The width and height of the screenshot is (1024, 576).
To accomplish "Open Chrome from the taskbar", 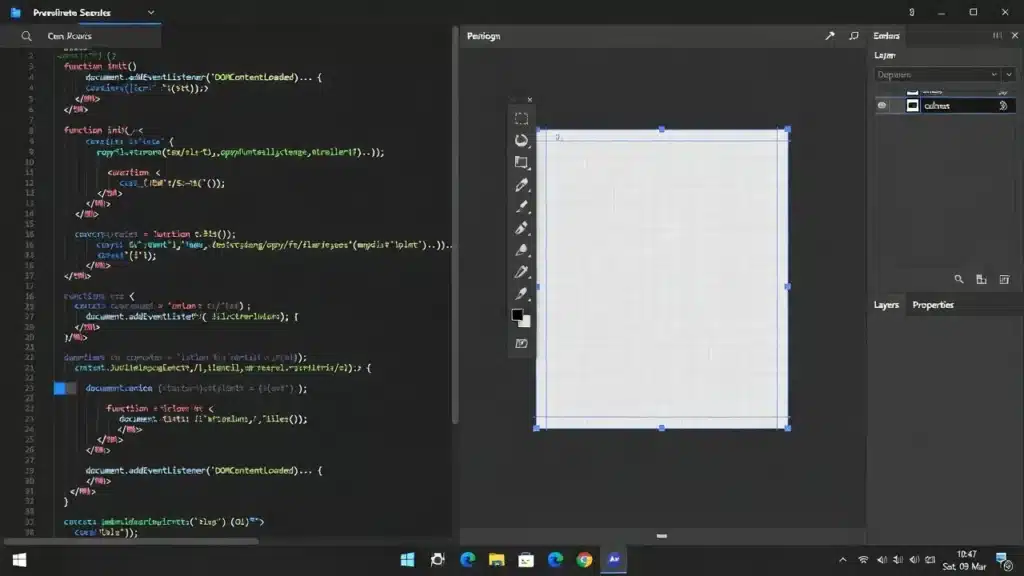I will 584,560.
